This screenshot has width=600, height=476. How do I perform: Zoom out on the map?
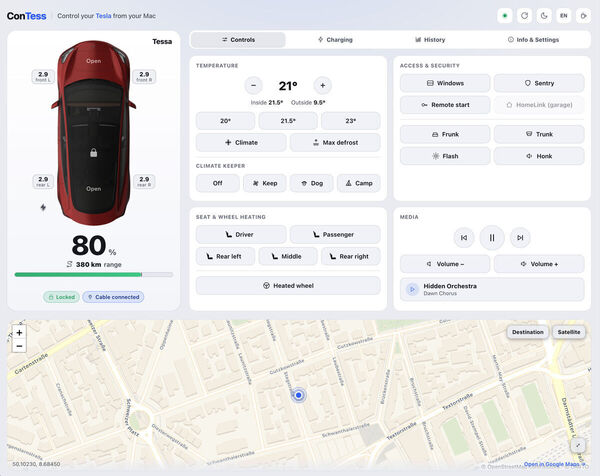19,346
